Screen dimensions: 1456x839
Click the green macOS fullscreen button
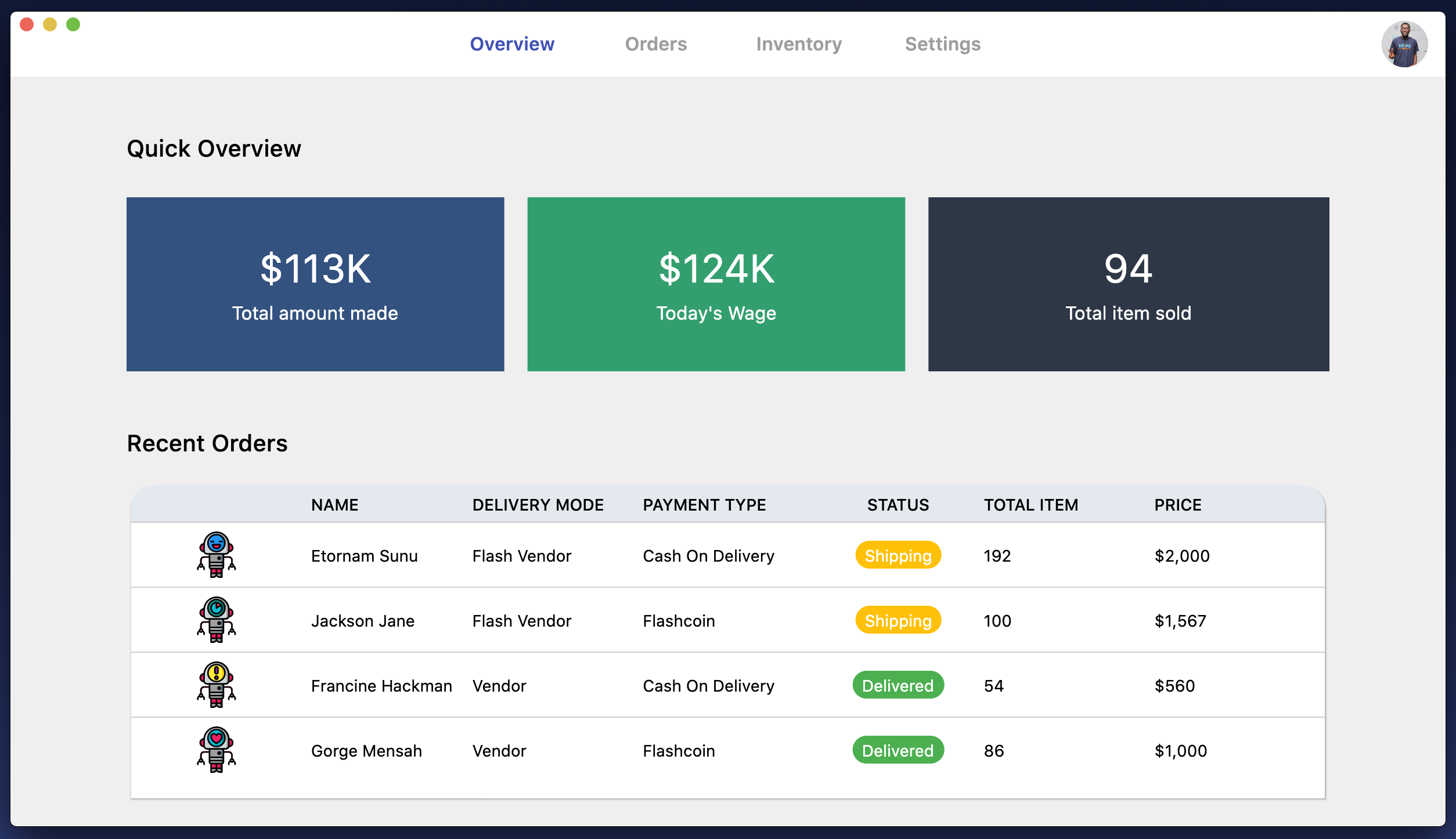(x=73, y=24)
